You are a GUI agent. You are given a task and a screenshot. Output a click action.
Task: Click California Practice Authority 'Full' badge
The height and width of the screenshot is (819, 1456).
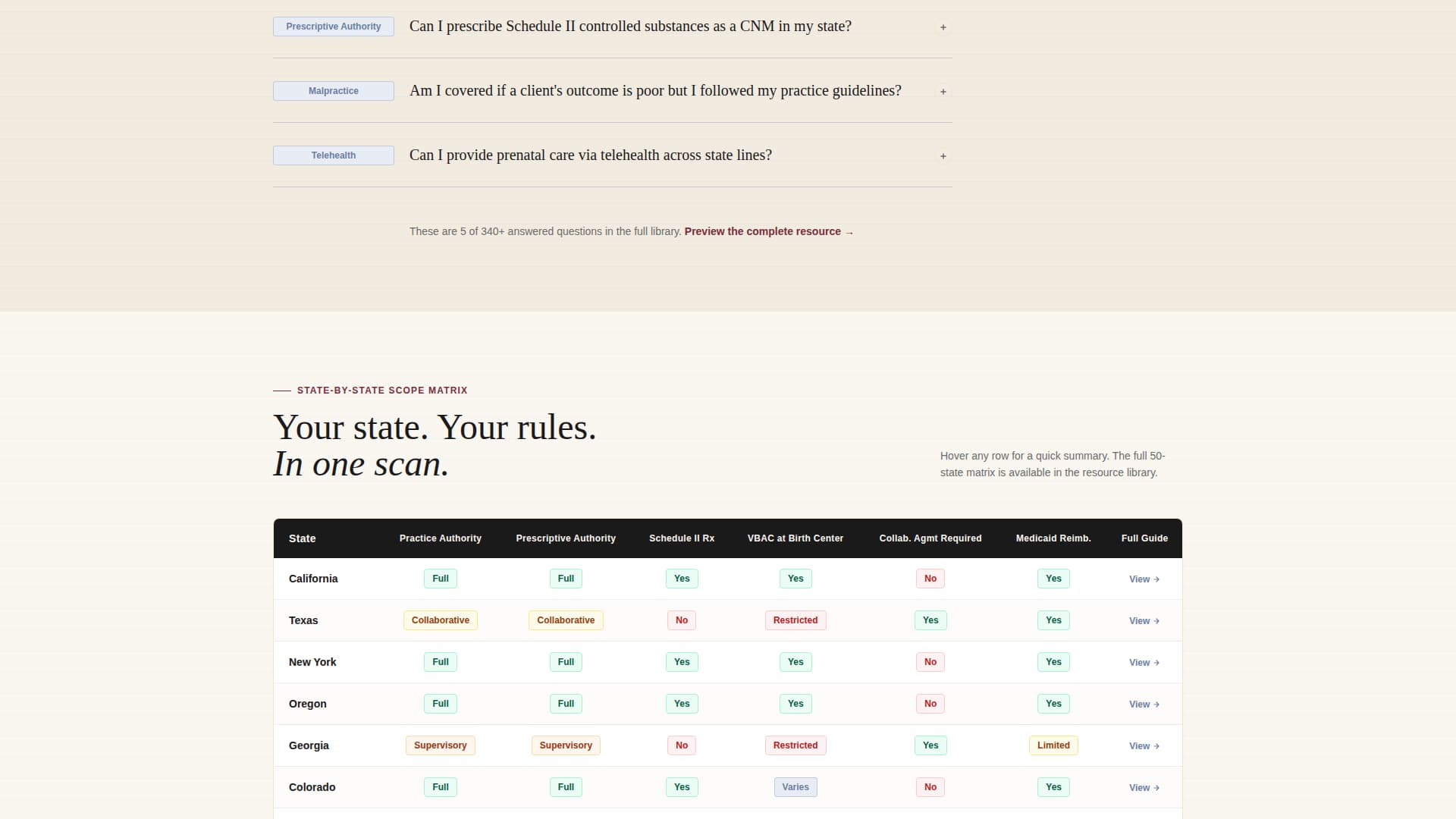(x=441, y=579)
